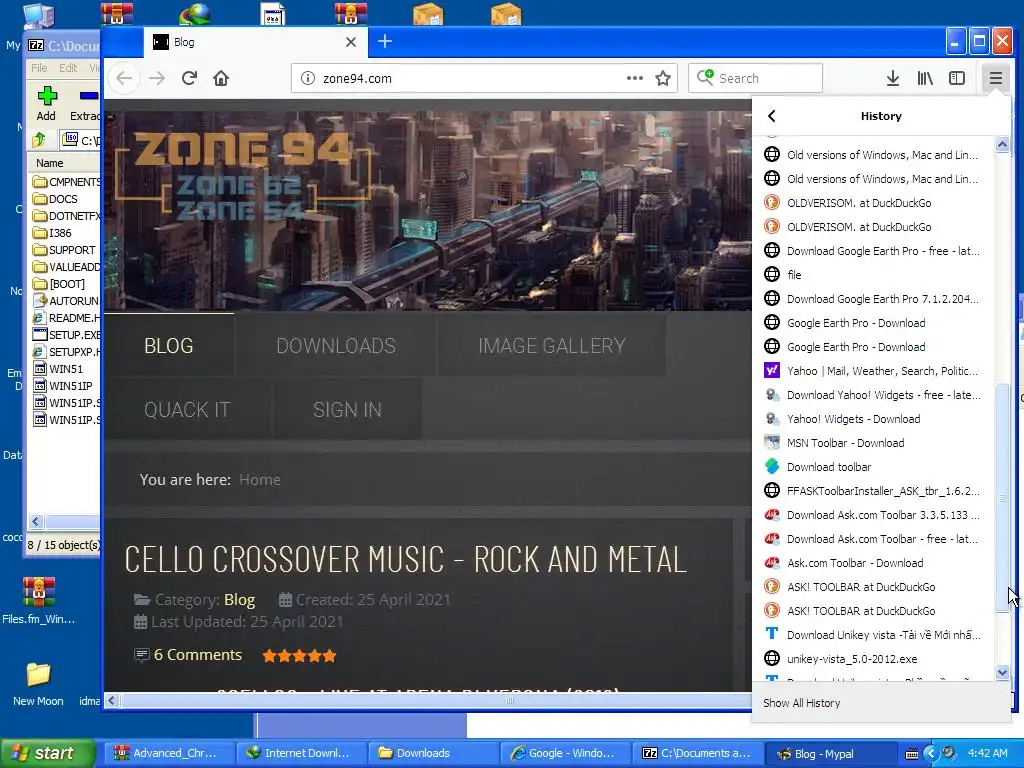Viewport: 1024px width, 768px height.
Task: Click Show All History
Action: pyautogui.click(x=801, y=703)
